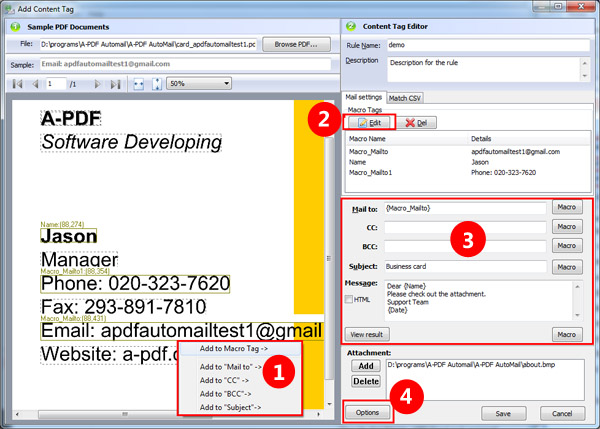Go to the previous PDF page
The width and height of the screenshot is (600, 429).
point(35,84)
